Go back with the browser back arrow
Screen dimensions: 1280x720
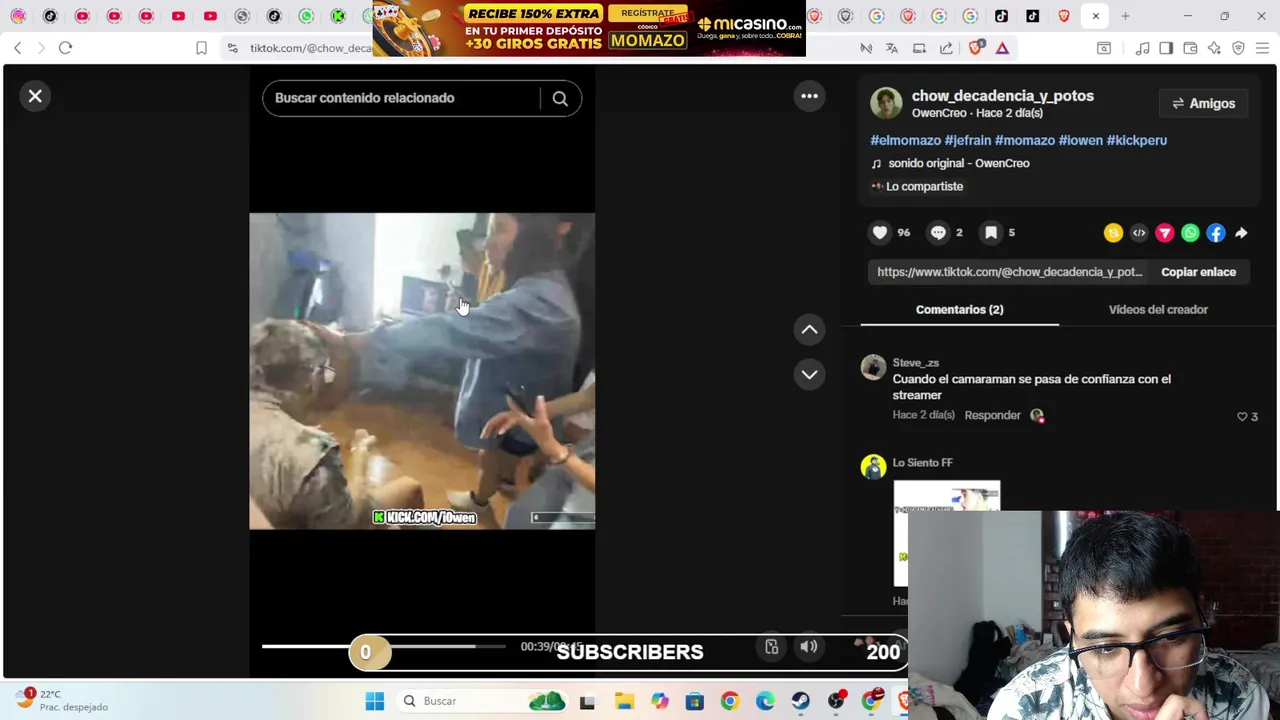coord(18,48)
